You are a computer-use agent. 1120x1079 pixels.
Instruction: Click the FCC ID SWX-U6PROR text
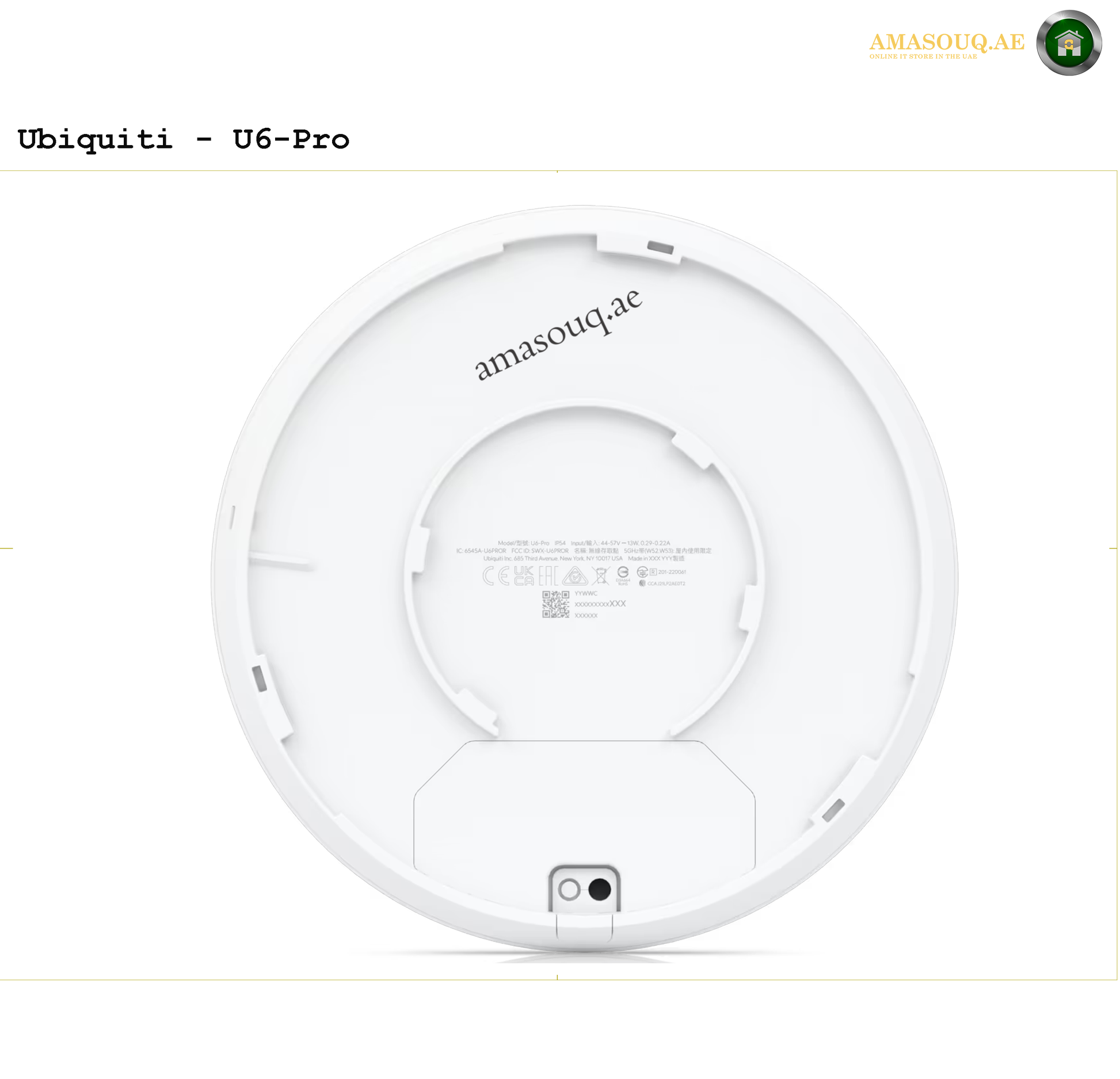[540, 551]
